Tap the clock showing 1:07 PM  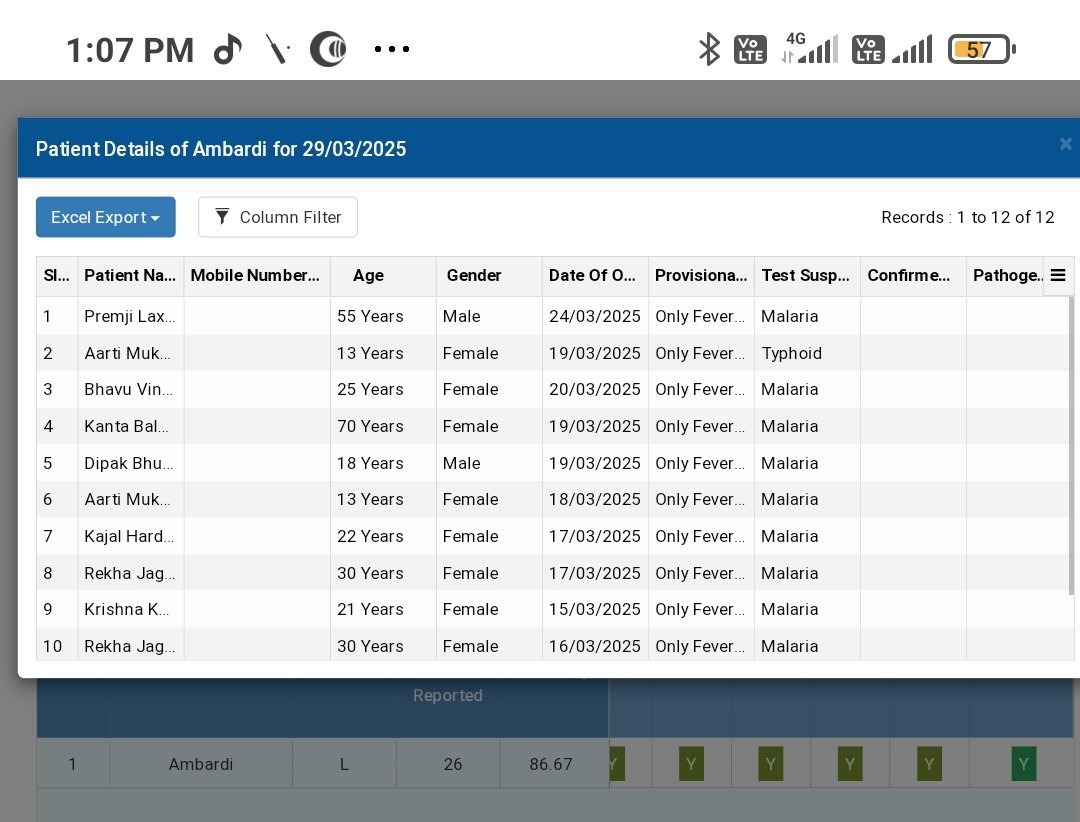tap(129, 48)
